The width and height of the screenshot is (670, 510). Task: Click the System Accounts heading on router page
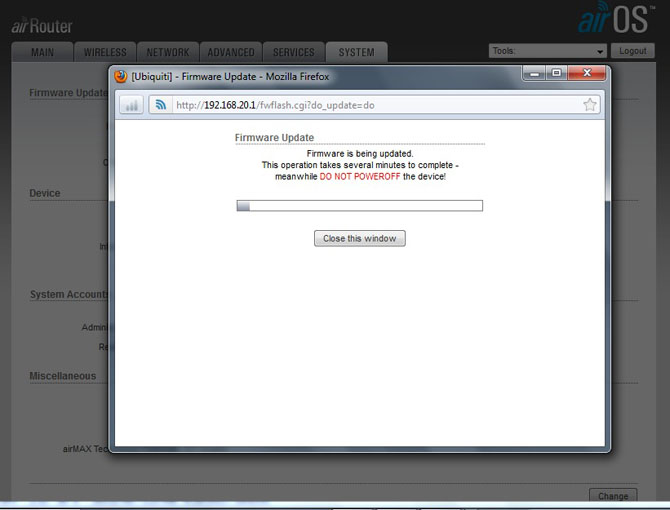tap(69, 294)
